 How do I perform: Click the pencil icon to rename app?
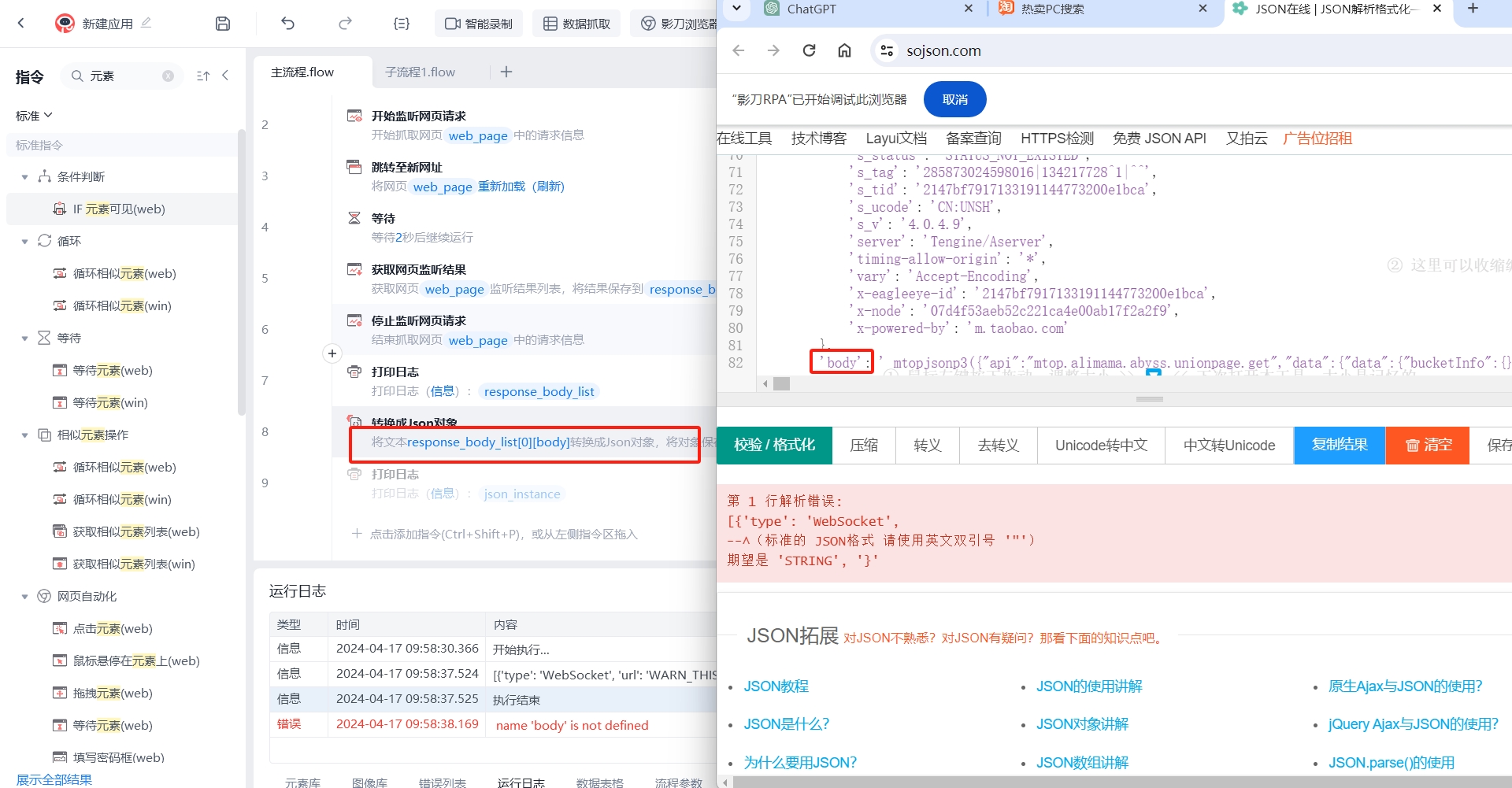tap(146, 23)
